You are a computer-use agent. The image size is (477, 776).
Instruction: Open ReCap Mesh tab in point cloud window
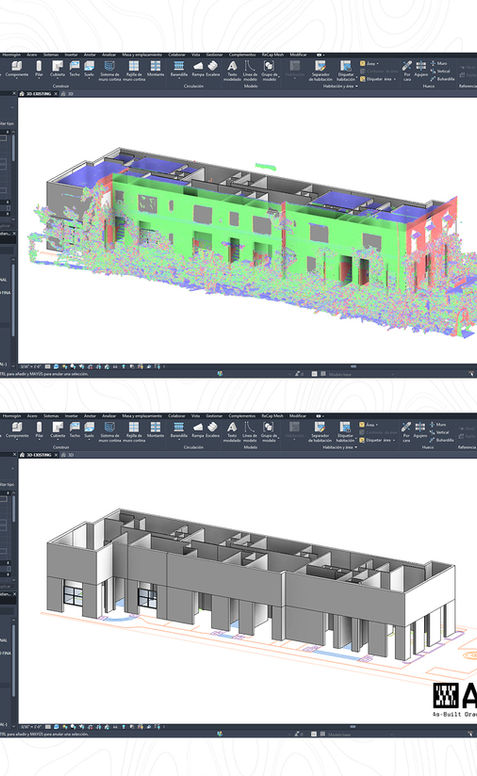[273, 55]
